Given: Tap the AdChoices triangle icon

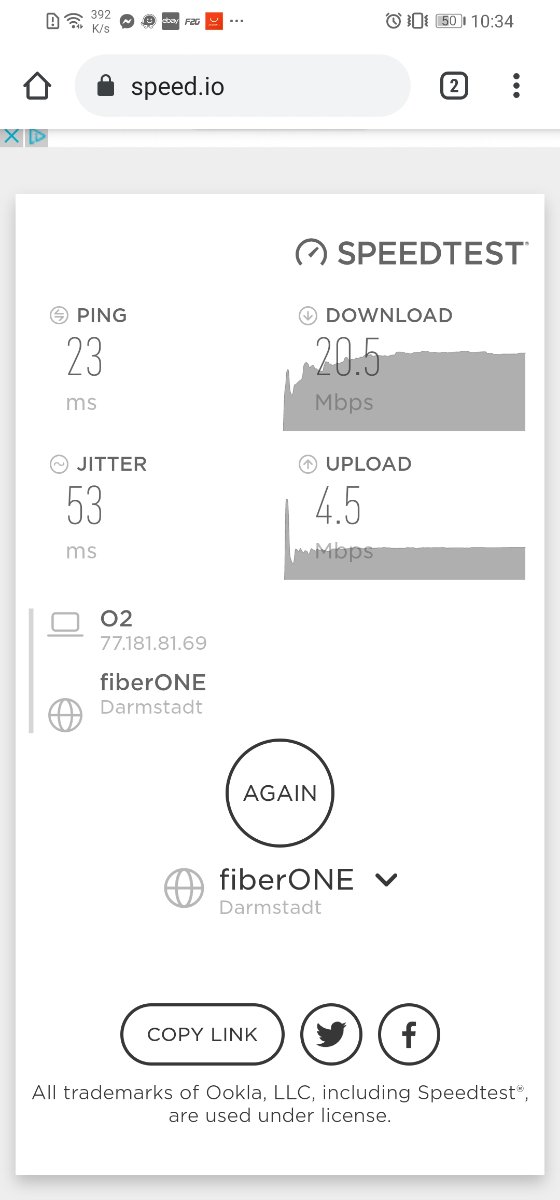Looking at the screenshot, I should (x=36, y=136).
